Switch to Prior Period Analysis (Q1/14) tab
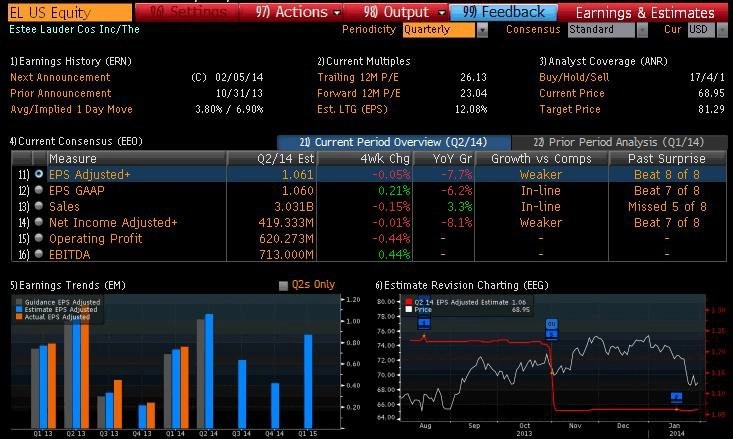The image size is (733, 439). coord(619,142)
